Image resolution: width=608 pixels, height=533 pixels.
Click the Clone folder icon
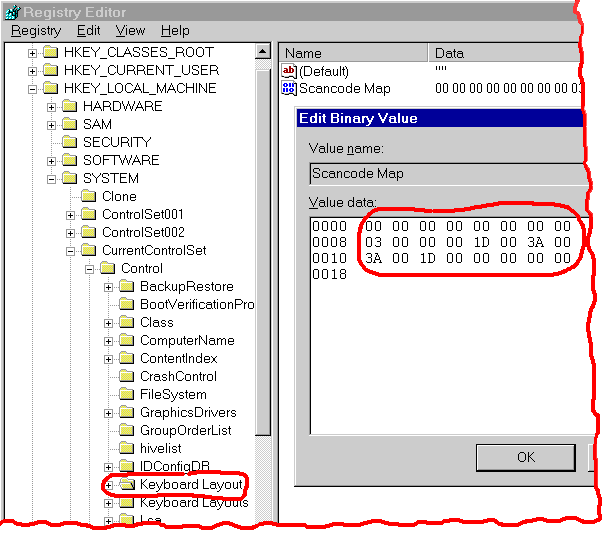coord(89,196)
